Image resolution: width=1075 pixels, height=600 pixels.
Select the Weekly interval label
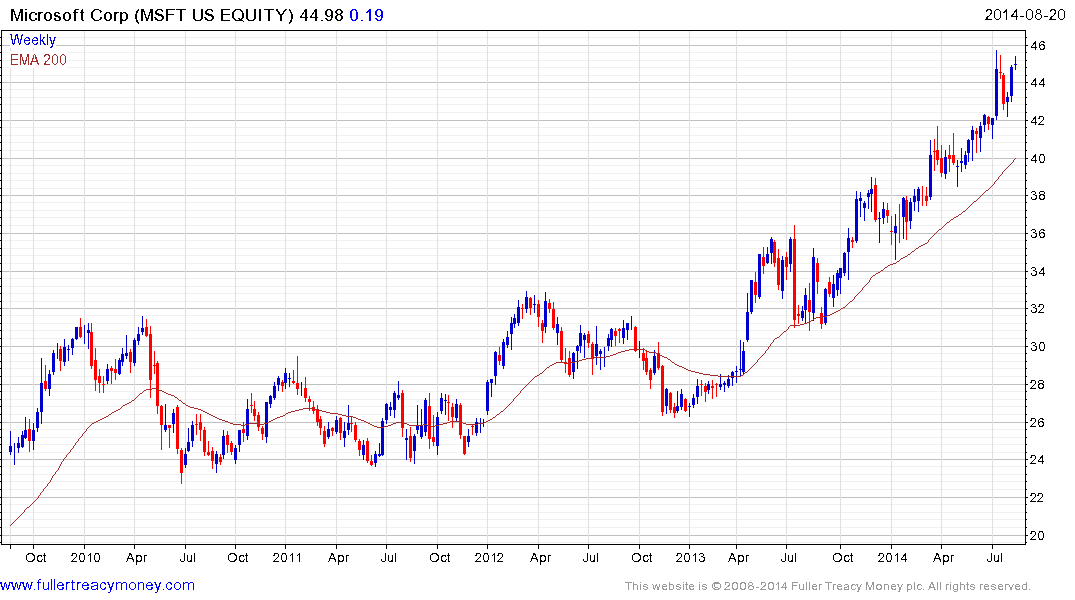33,40
